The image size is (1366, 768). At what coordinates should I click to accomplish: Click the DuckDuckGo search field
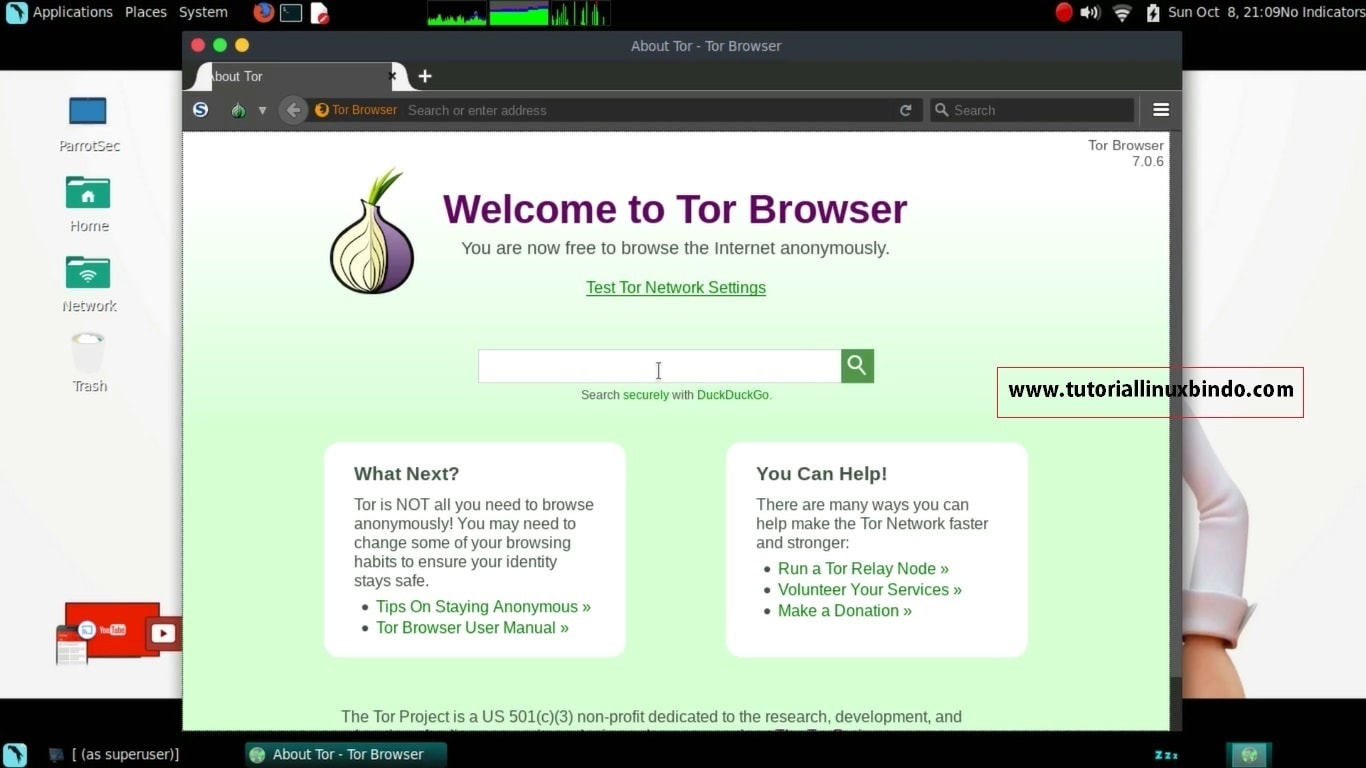coord(660,366)
